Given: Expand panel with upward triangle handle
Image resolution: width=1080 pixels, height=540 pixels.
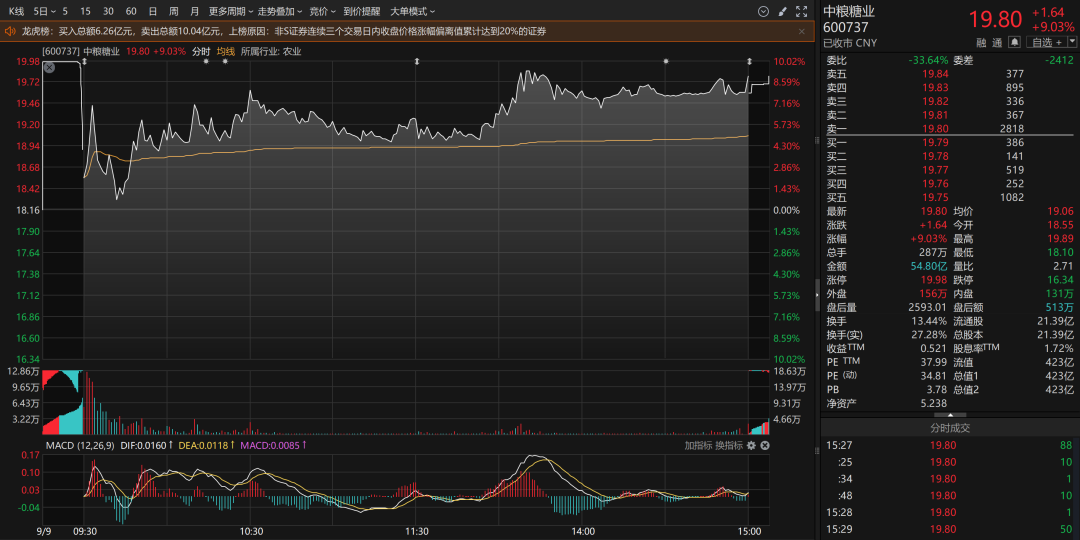Looking at the screenshot, I should click(x=951, y=415).
